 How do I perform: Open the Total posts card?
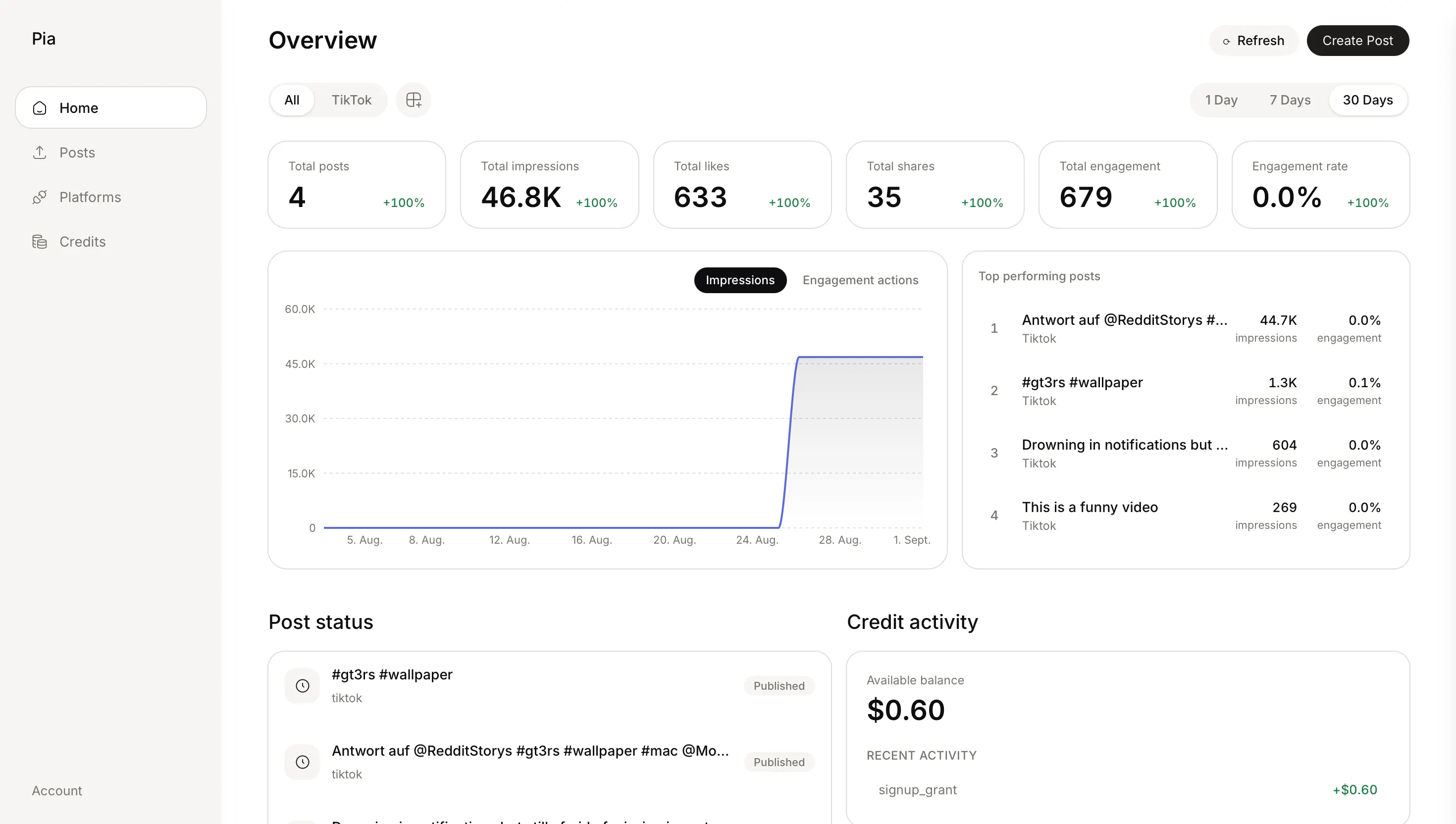(x=357, y=185)
